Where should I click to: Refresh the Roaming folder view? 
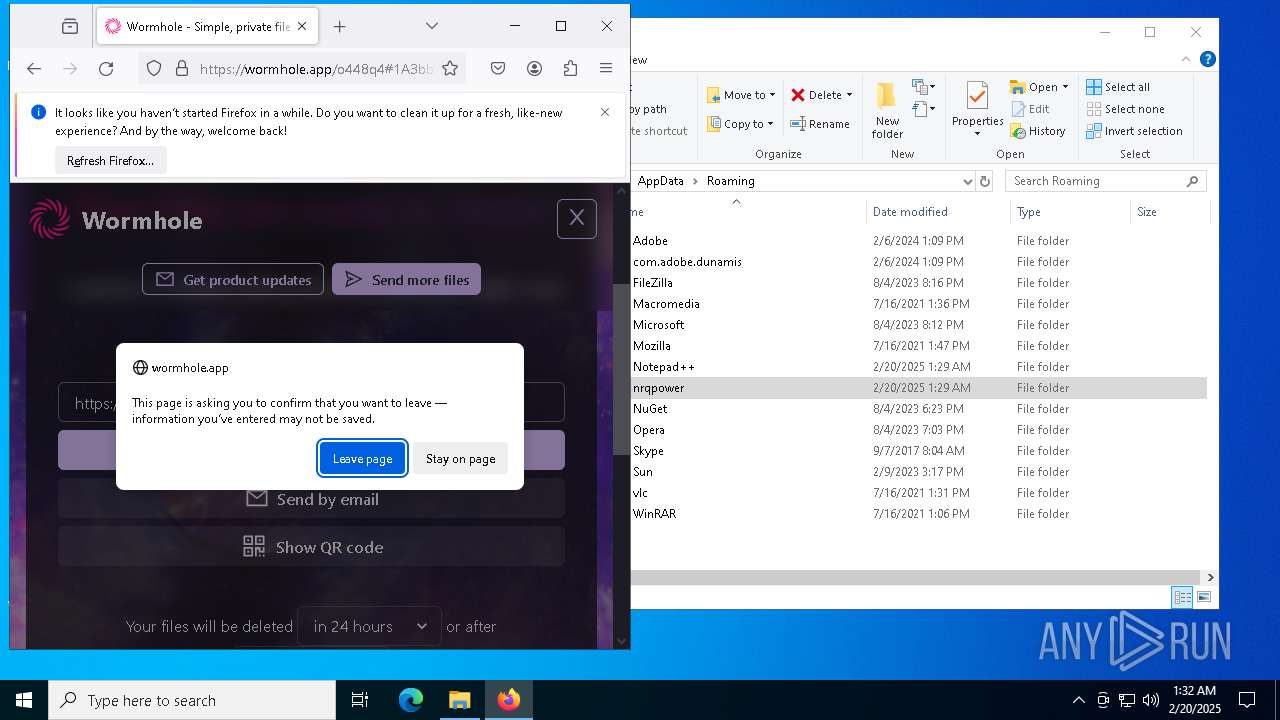985,181
